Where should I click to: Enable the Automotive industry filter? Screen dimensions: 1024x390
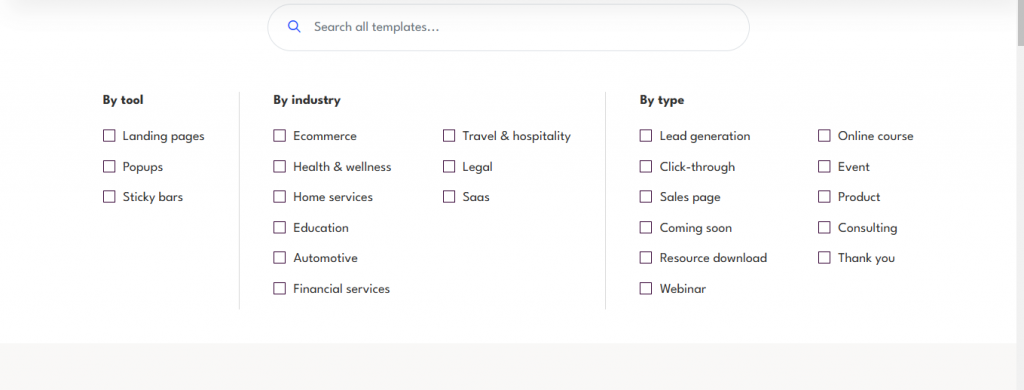pyautogui.click(x=280, y=257)
